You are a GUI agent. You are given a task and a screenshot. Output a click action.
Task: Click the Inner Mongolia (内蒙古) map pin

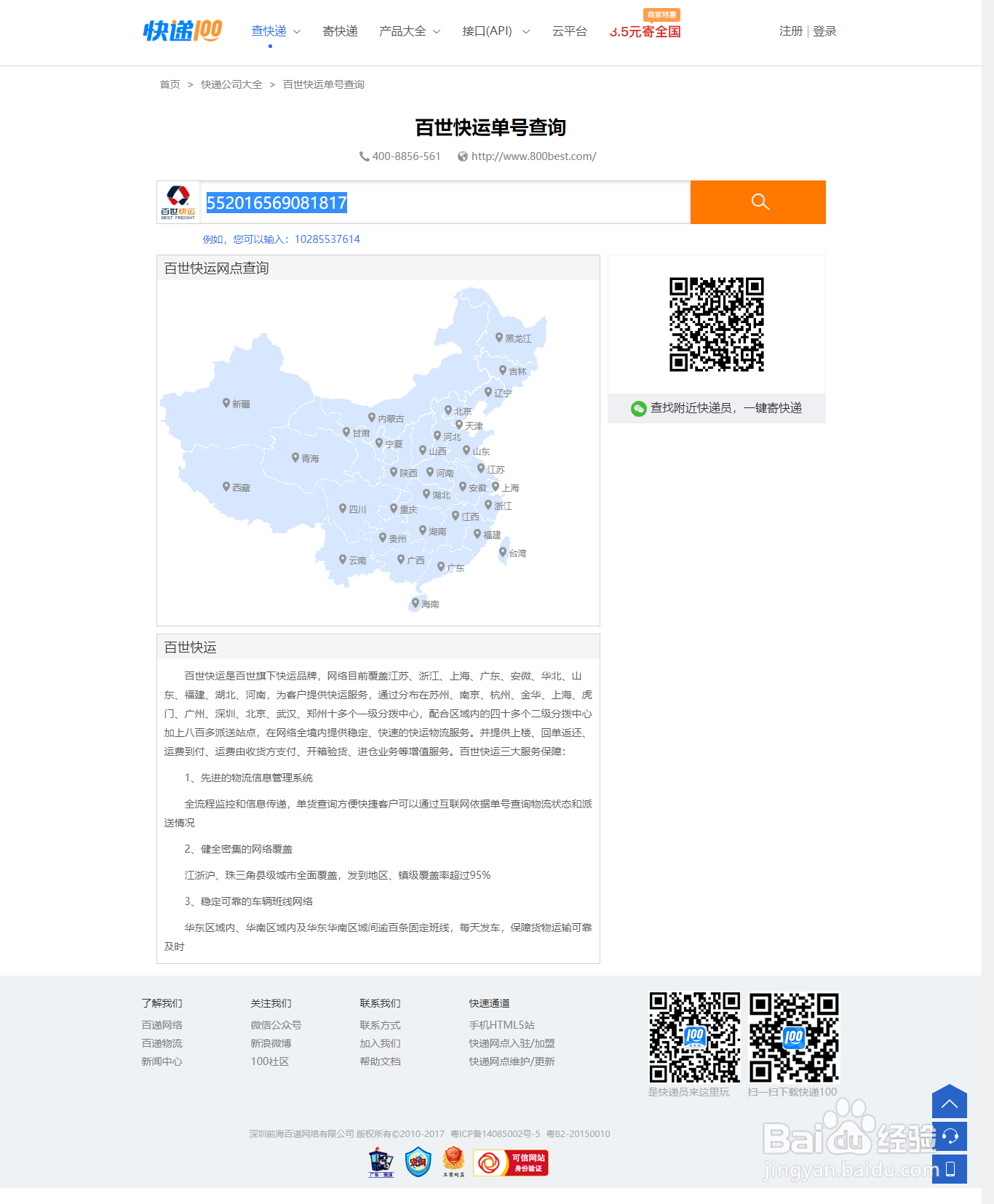point(372,418)
